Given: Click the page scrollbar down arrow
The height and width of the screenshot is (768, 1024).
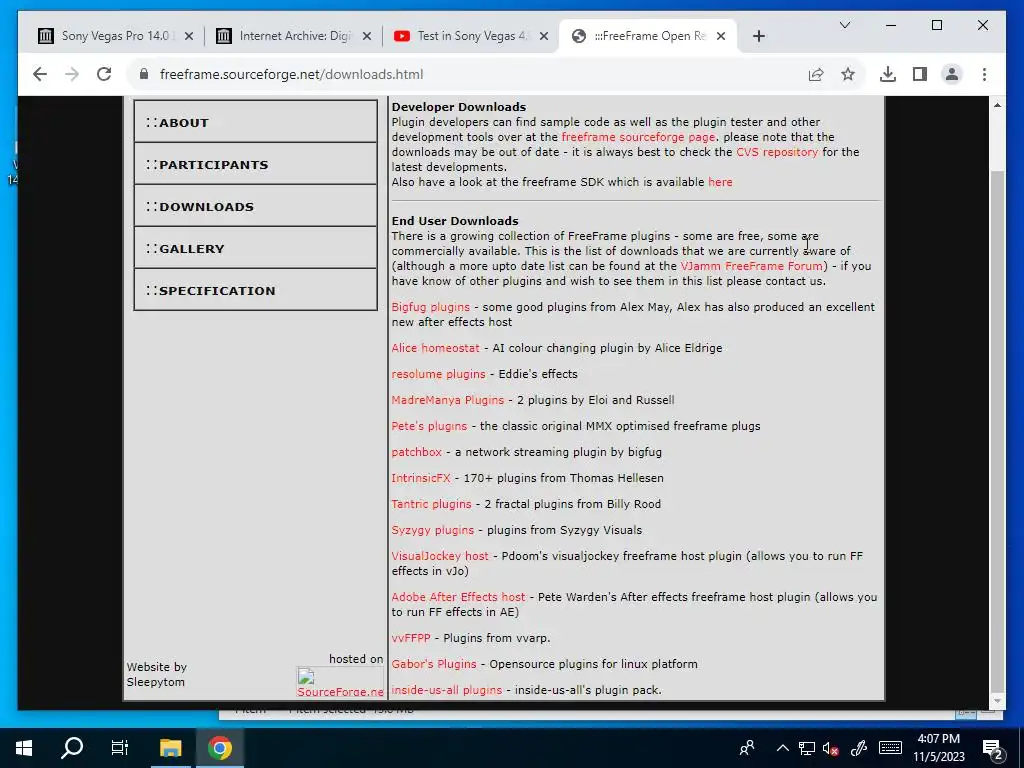Looking at the screenshot, I should pyautogui.click(x=997, y=701).
